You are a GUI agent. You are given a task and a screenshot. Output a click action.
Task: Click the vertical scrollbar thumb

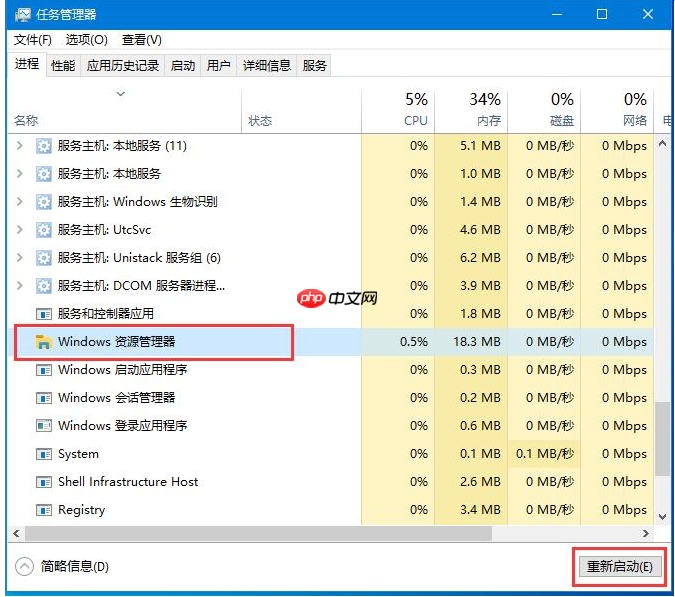tap(663, 439)
